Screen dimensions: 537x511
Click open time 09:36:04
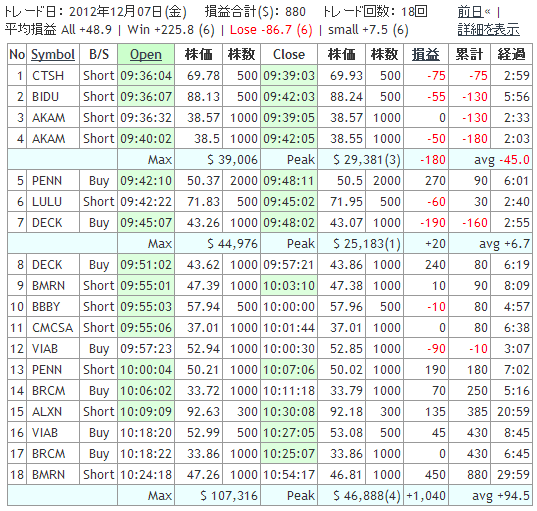146,76
